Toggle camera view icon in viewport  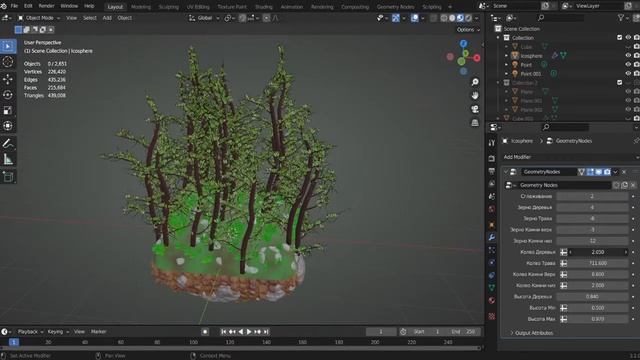pos(475,109)
